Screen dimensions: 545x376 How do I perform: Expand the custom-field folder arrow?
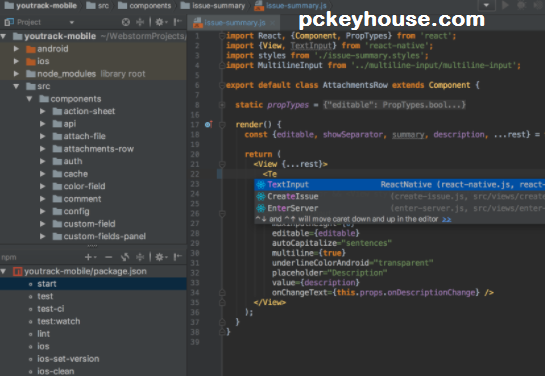point(42,224)
